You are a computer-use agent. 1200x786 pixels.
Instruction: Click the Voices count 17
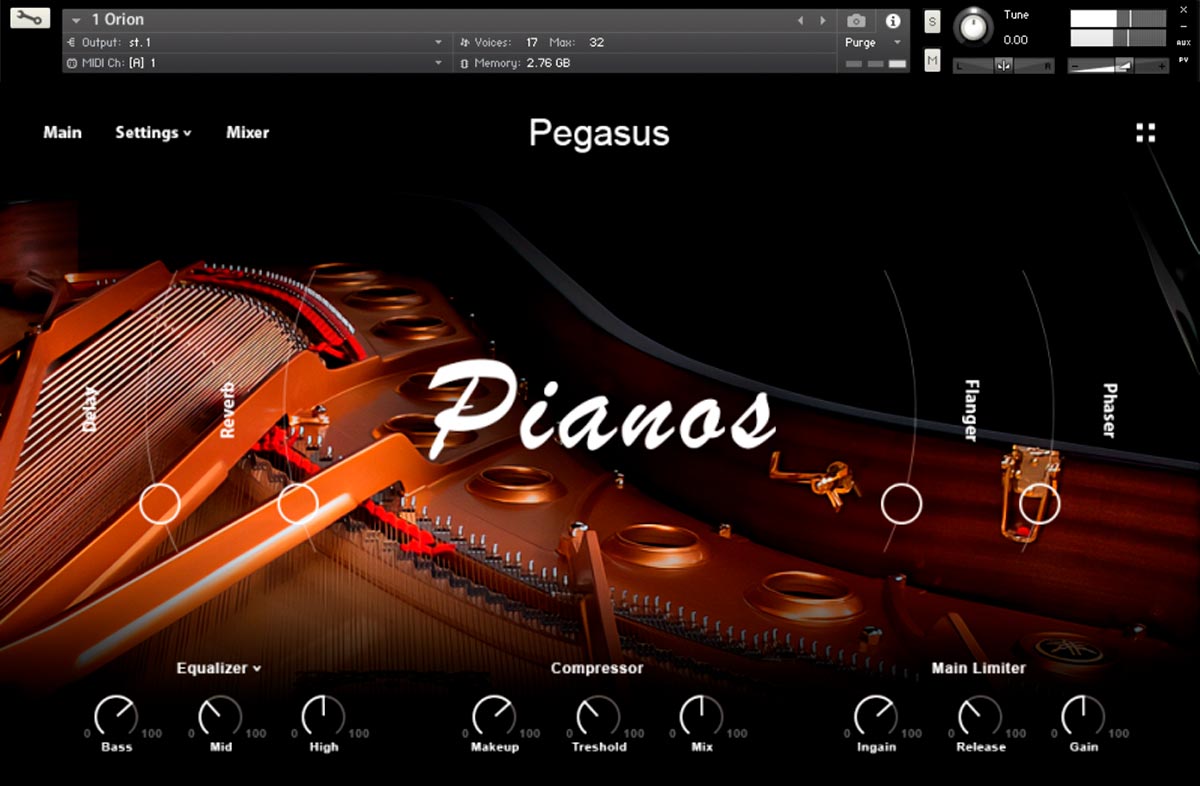[532, 43]
